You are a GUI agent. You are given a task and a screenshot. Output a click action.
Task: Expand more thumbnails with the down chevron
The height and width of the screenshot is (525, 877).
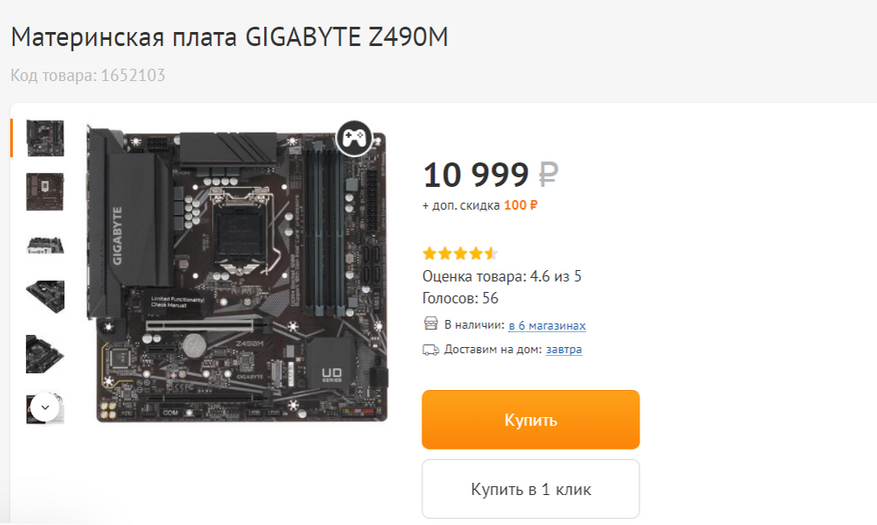click(45, 408)
